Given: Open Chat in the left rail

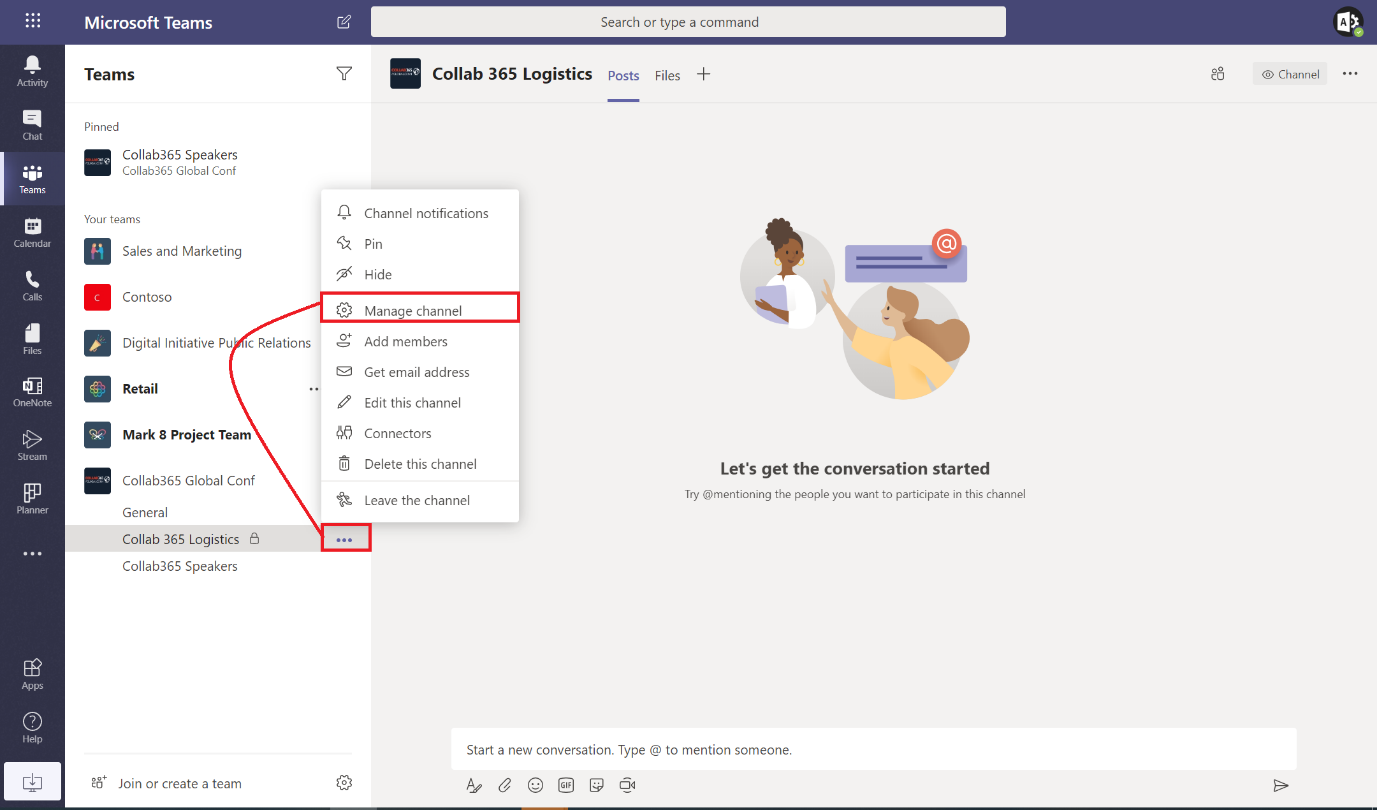Looking at the screenshot, I should 32,125.
